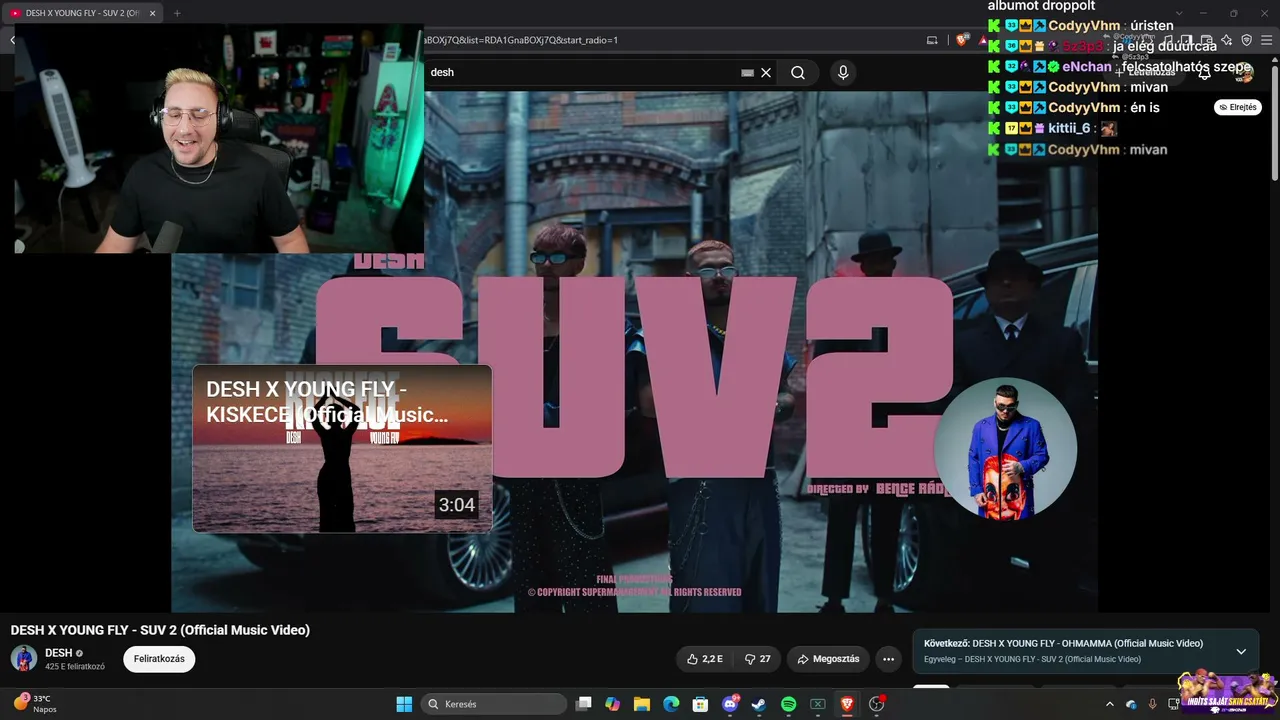The image size is (1280, 720).
Task: Open the KISKECE end-screen video card
Action: point(342,449)
